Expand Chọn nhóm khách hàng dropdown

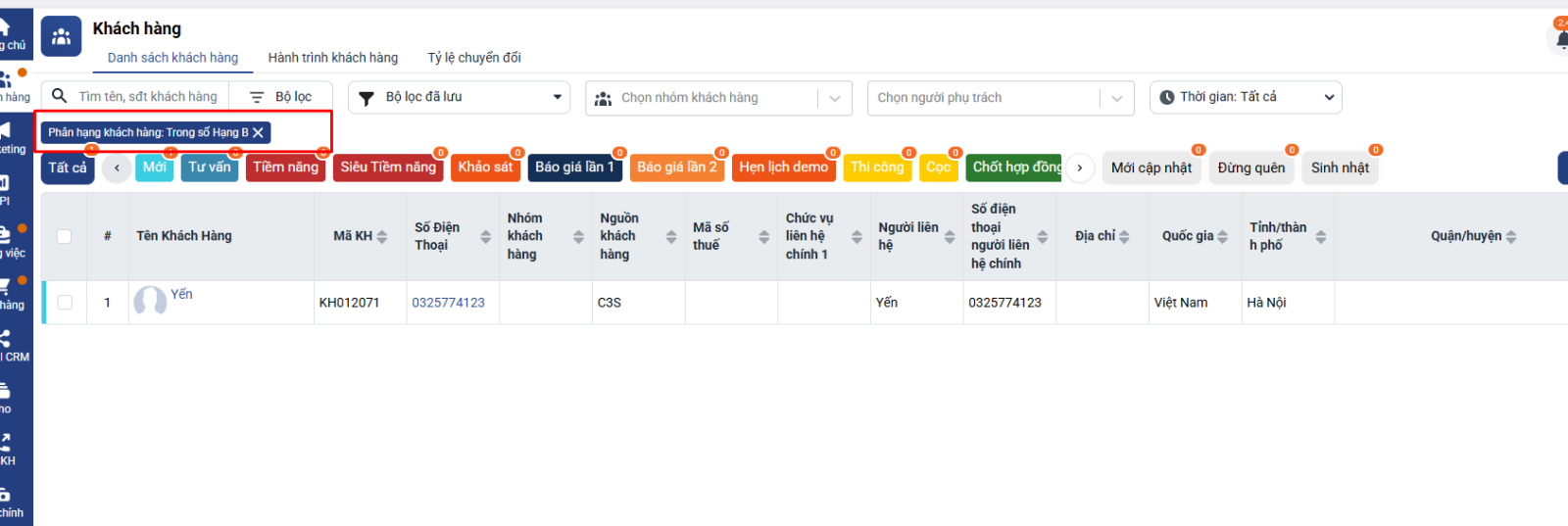pos(834,98)
